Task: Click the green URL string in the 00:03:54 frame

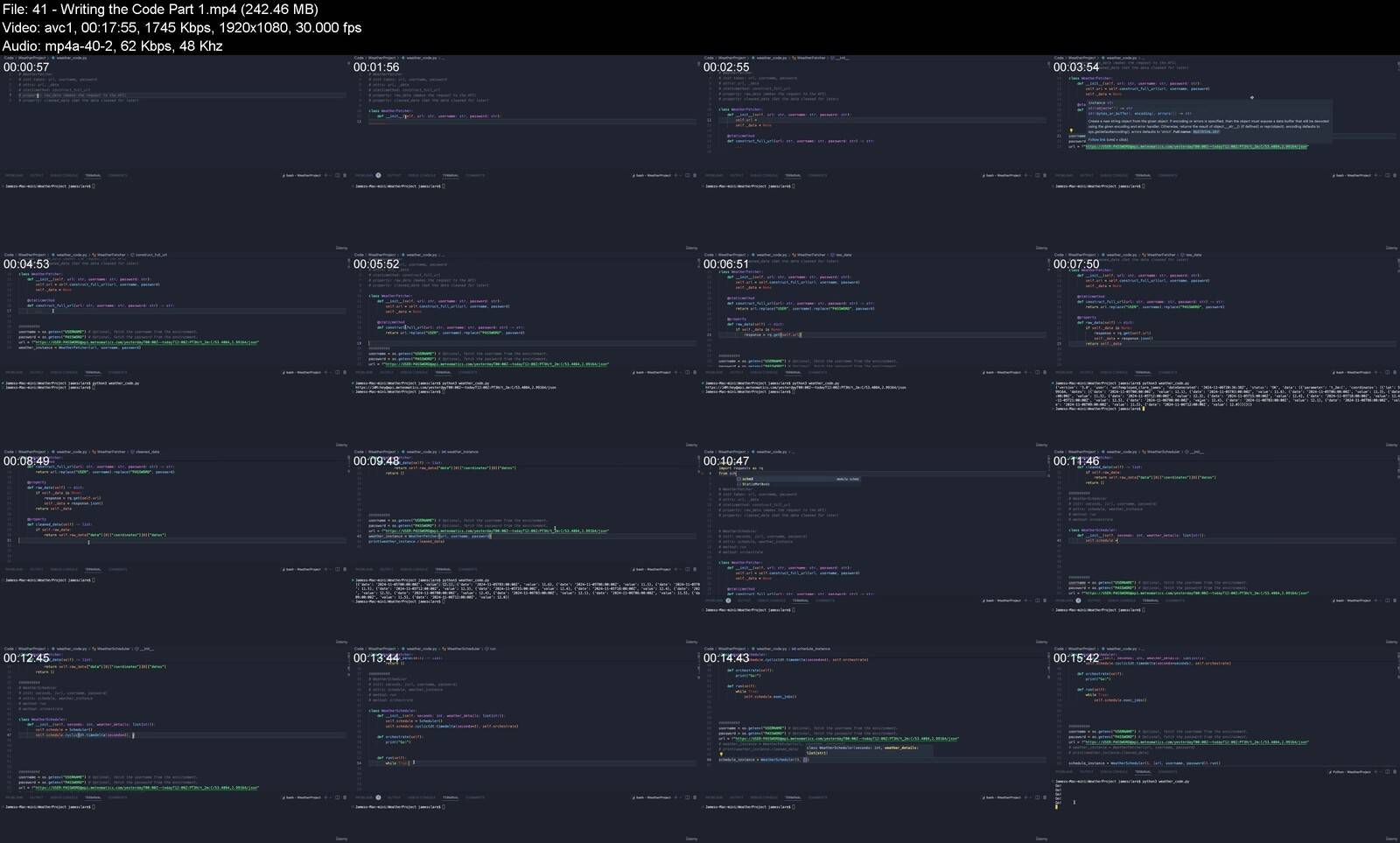Action: [x=1196, y=147]
